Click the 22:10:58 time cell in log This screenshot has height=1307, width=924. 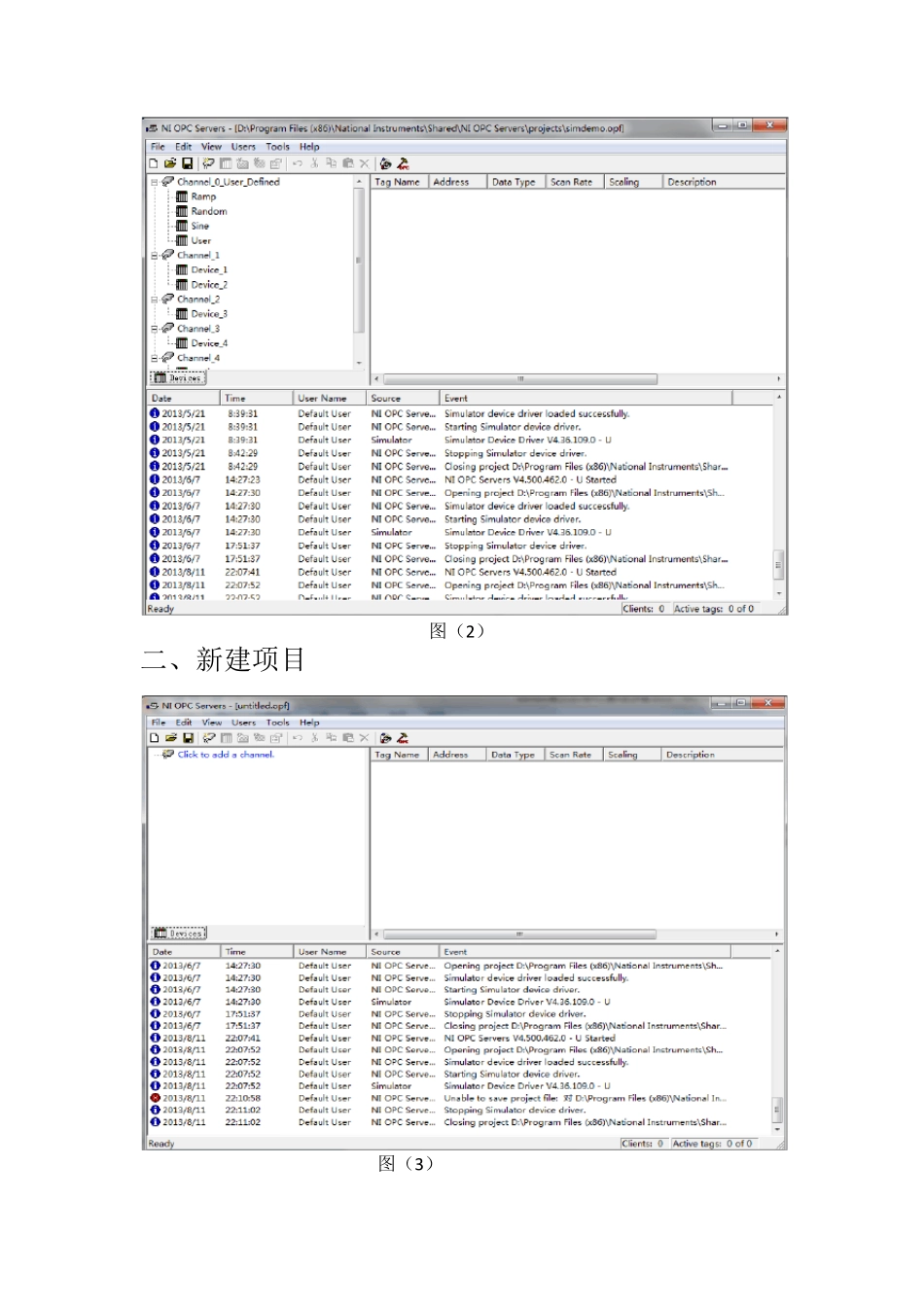[242, 1098]
